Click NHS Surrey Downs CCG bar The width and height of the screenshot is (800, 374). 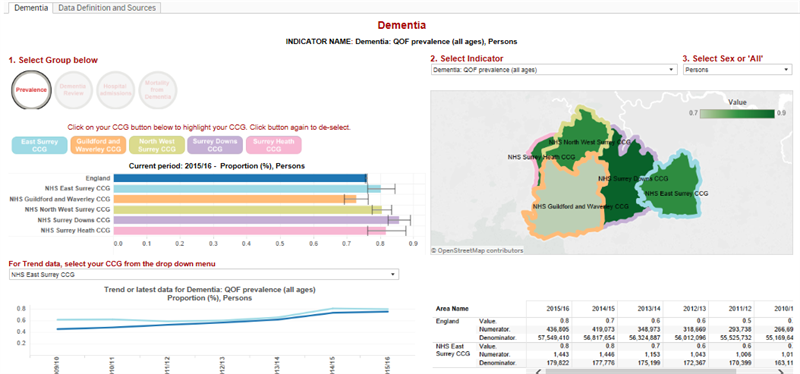tap(256, 220)
